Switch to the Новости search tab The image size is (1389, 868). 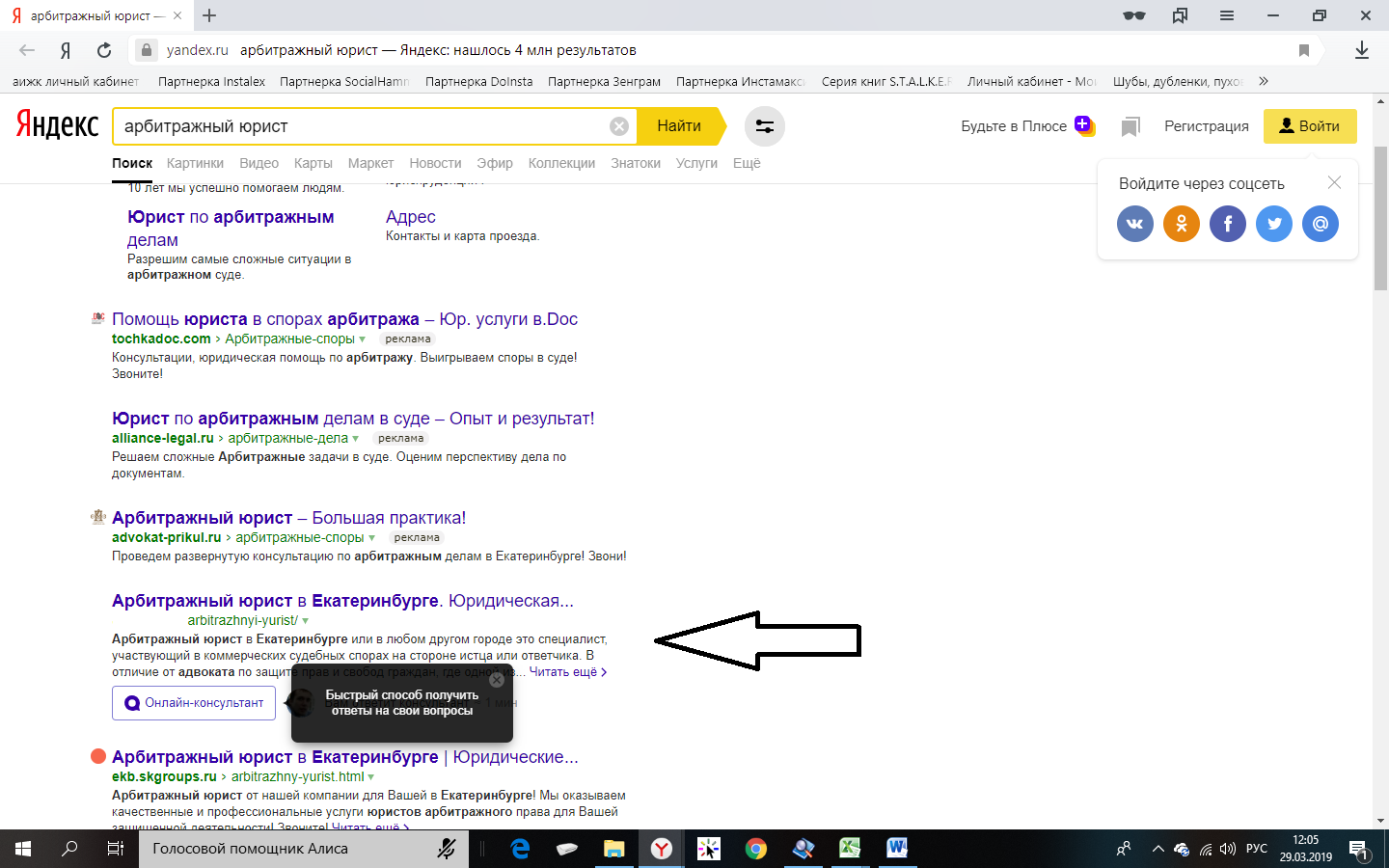point(435,163)
